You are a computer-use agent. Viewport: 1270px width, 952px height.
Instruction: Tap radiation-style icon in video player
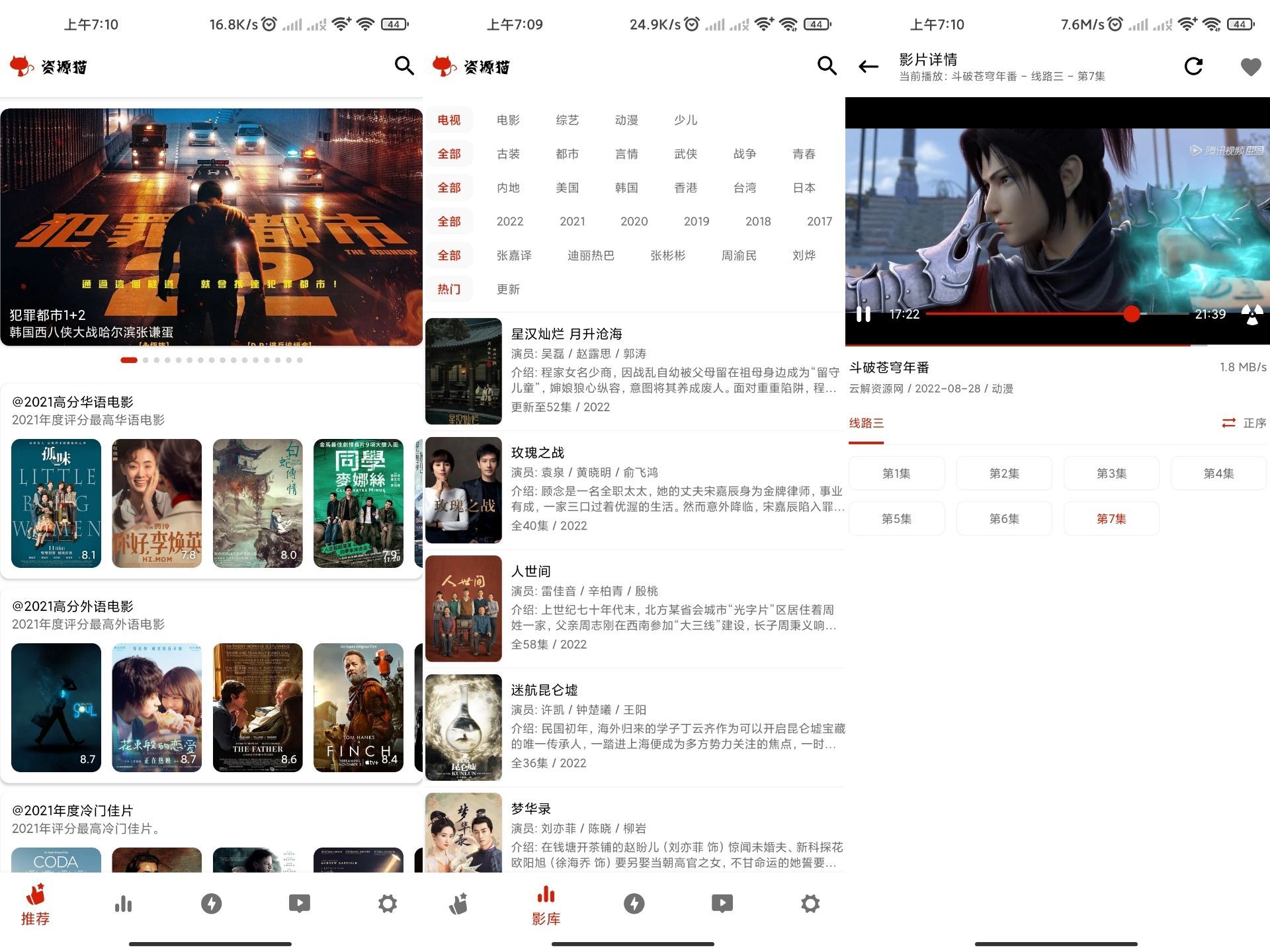tap(1251, 314)
